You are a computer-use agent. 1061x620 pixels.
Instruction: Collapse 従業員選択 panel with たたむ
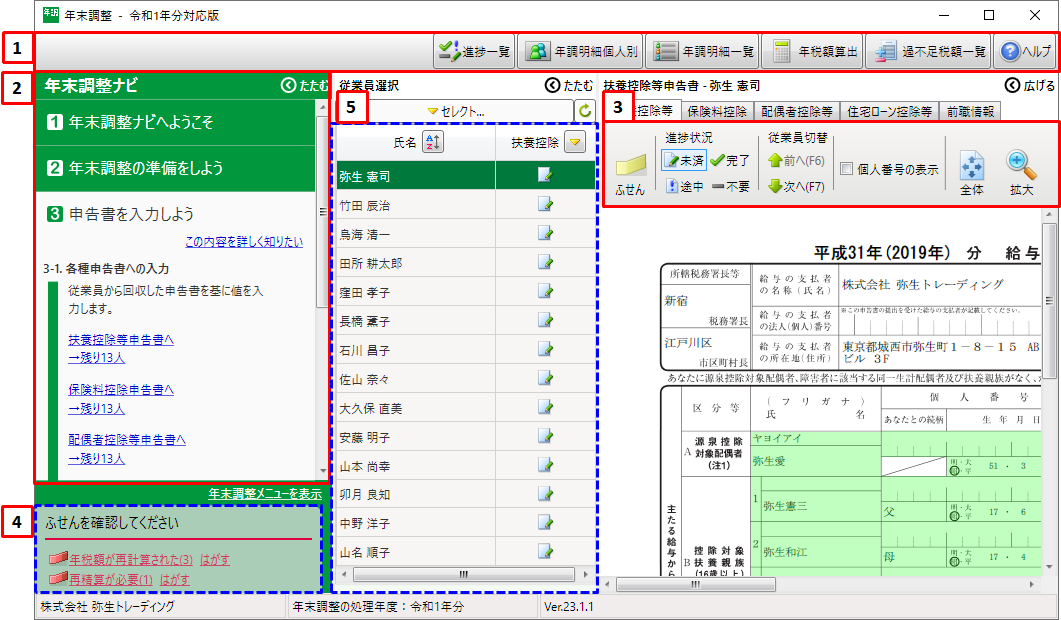point(568,85)
